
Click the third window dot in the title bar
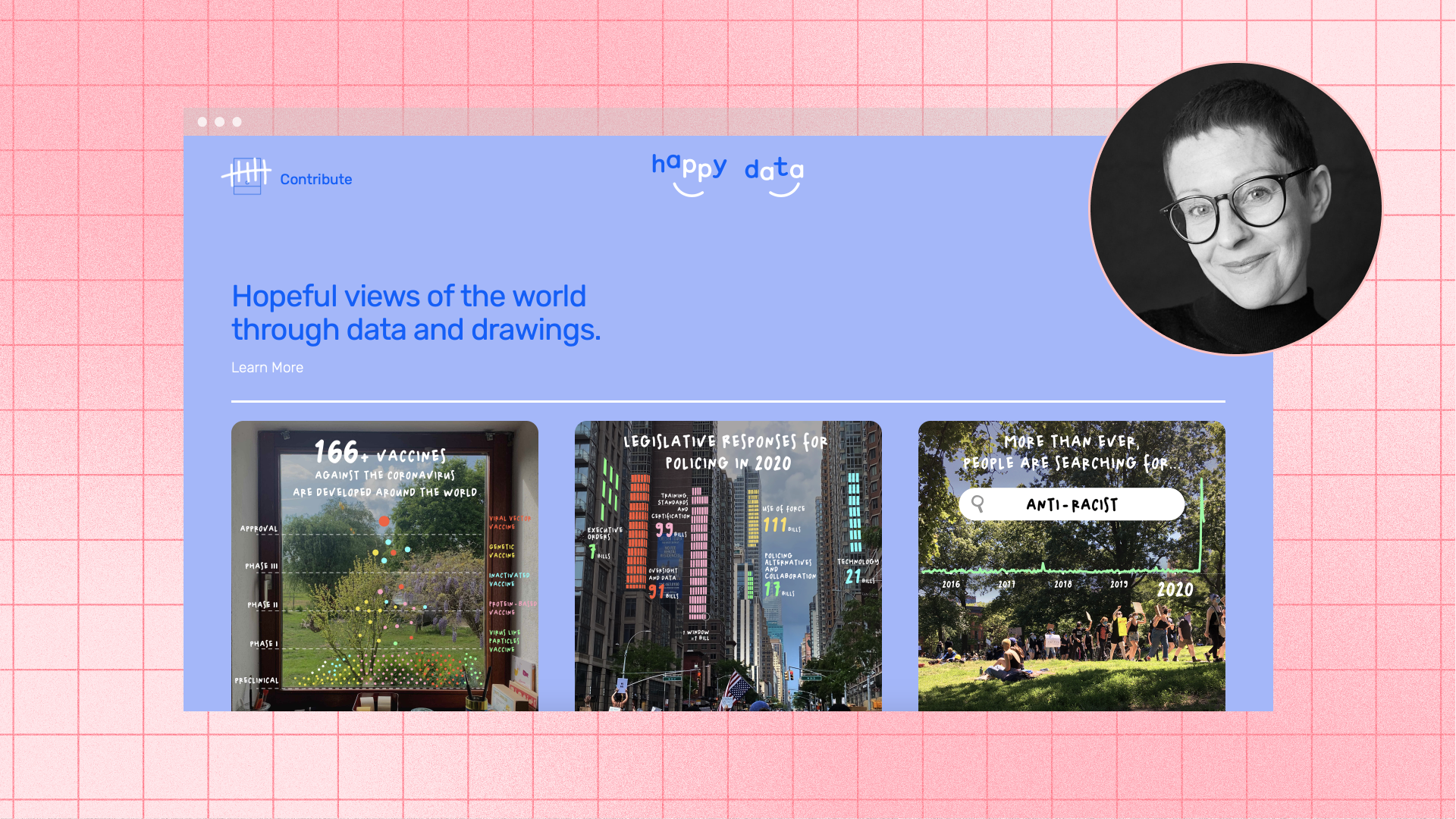click(237, 122)
